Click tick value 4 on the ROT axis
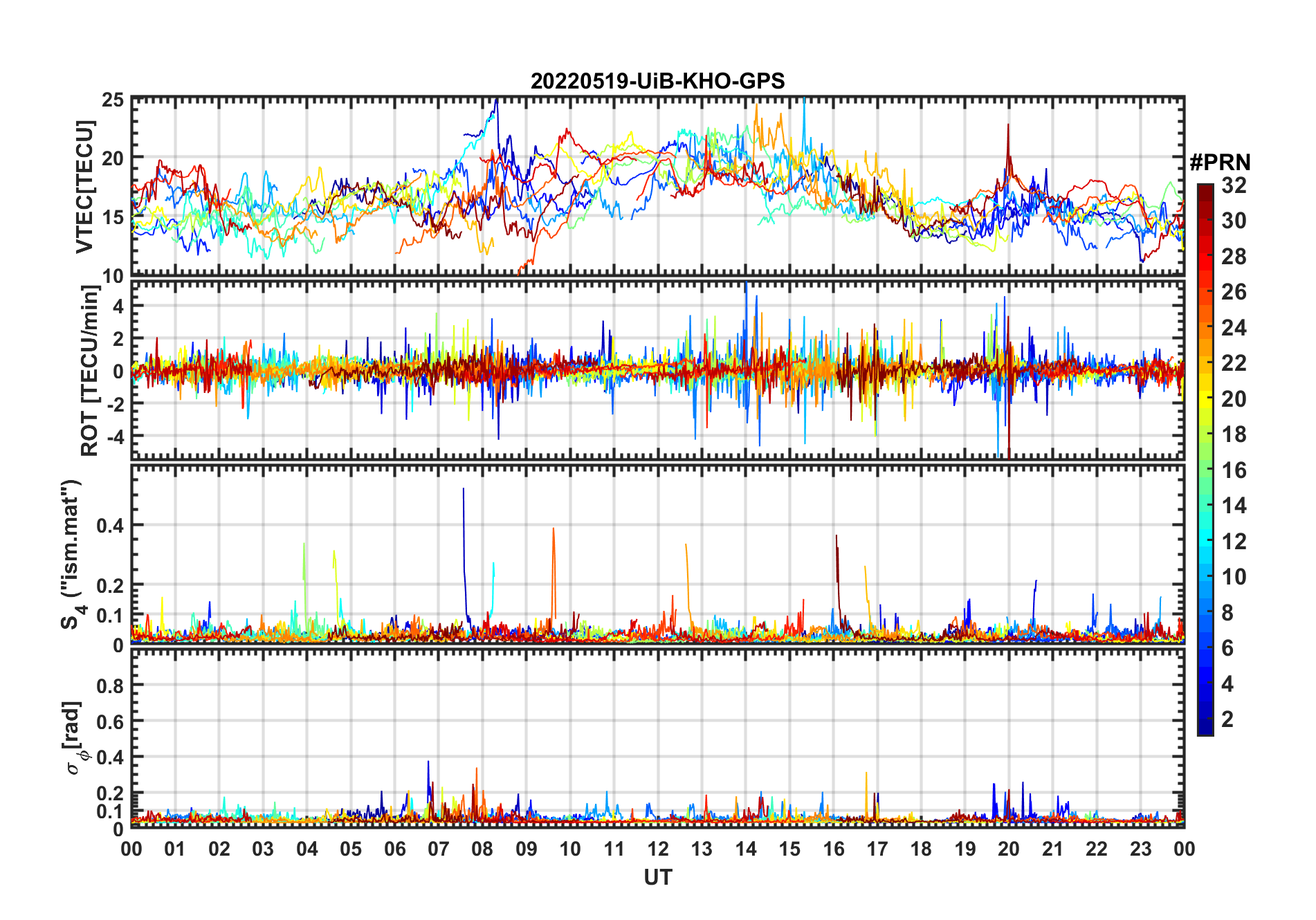The image size is (1316, 920). (119, 306)
